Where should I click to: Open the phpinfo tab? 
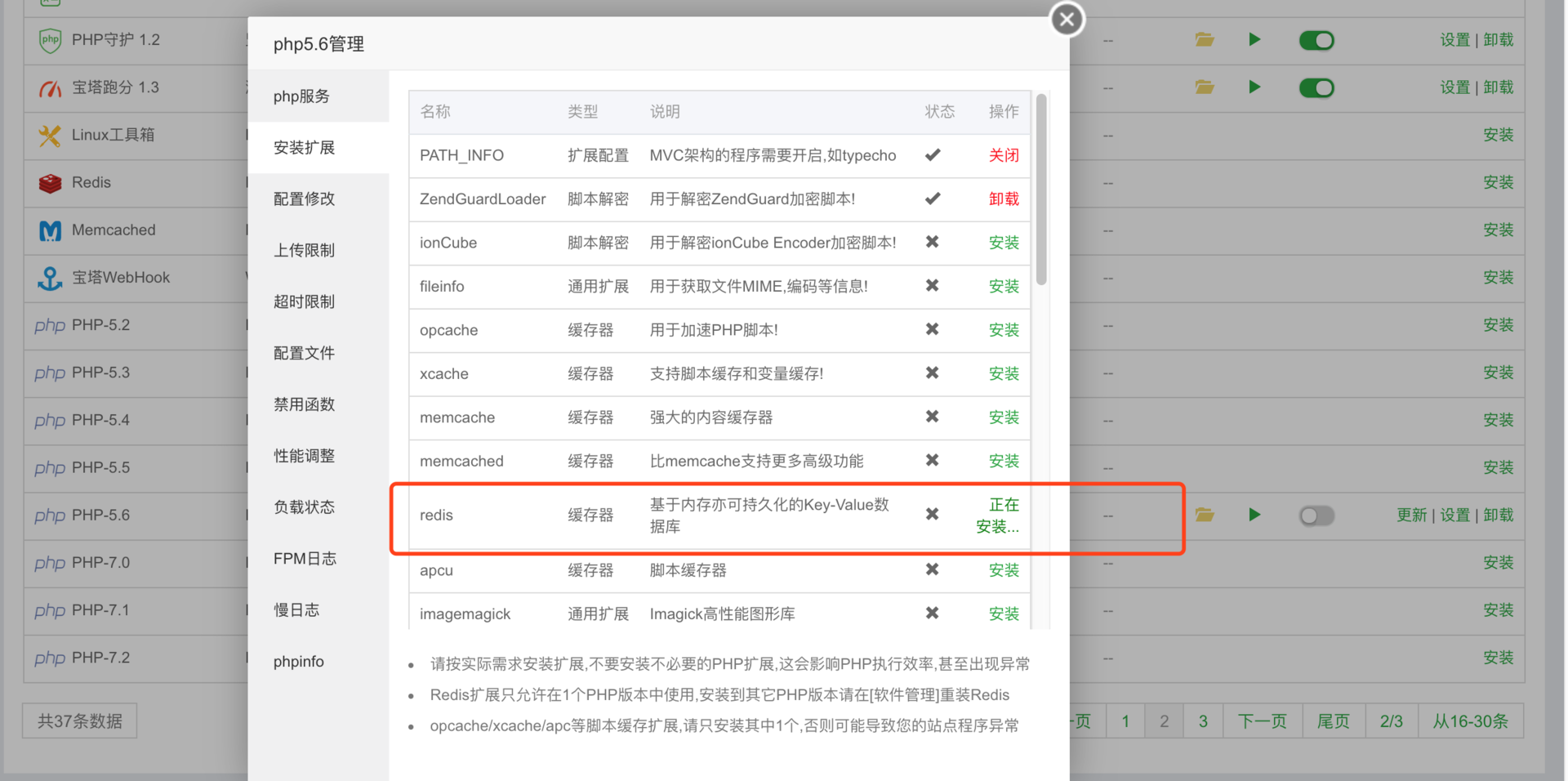pyautogui.click(x=298, y=662)
